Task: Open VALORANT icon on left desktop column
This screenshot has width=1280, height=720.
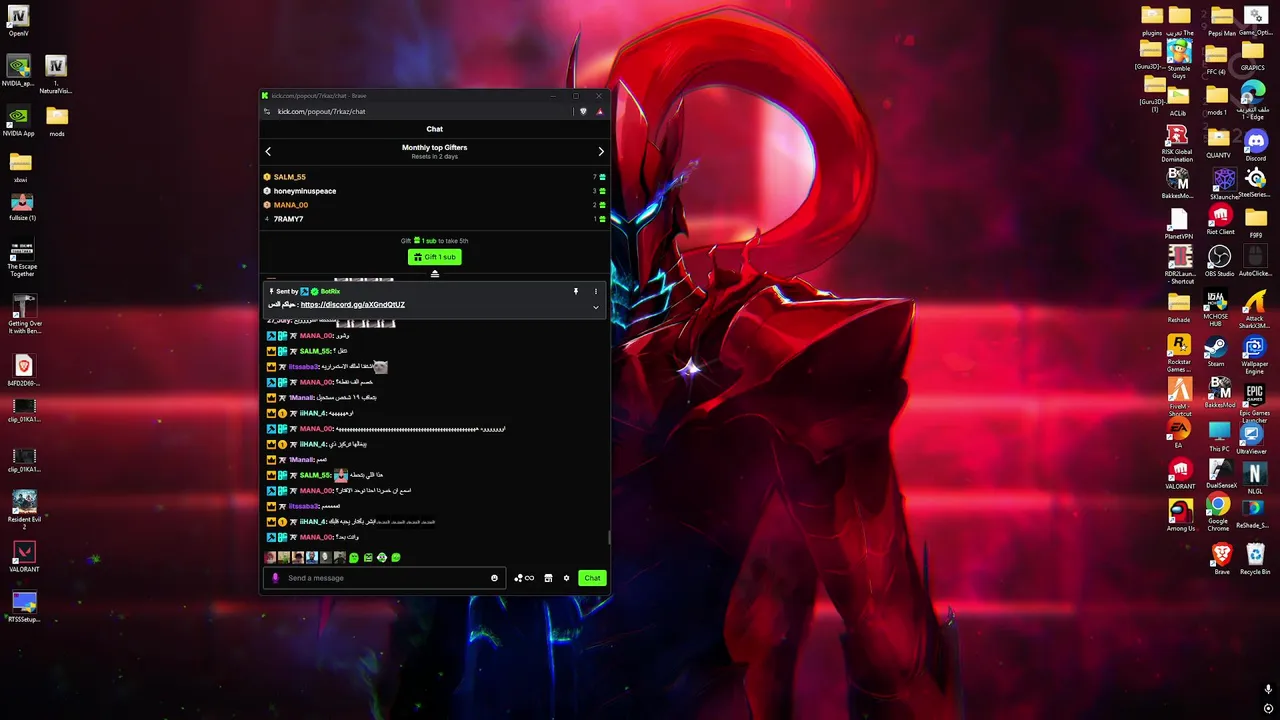Action: pyautogui.click(x=24, y=556)
